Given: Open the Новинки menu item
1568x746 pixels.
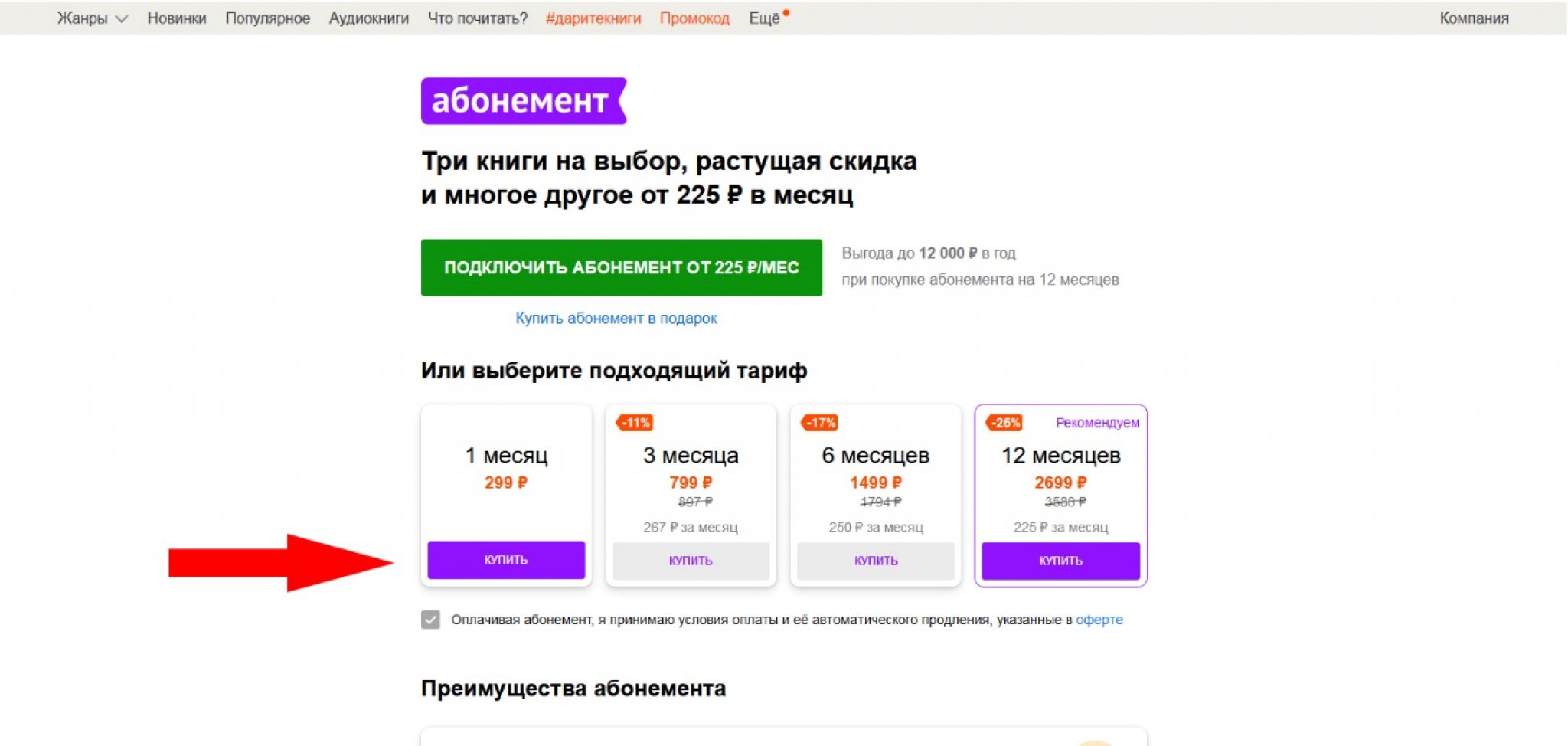Looking at the screenshot, I should coord(177,18).
